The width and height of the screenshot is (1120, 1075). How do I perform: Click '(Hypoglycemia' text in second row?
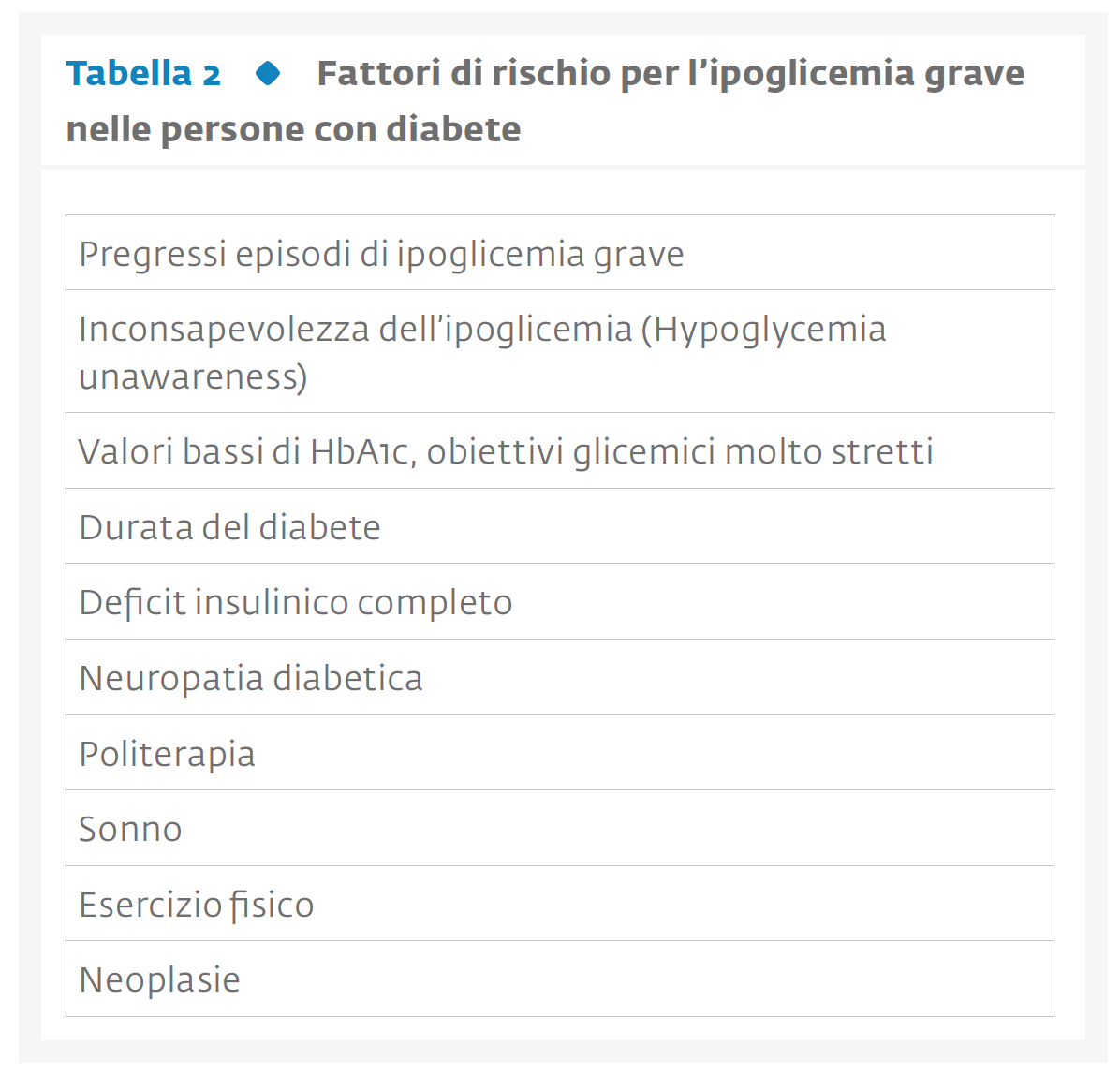point(763,330)
